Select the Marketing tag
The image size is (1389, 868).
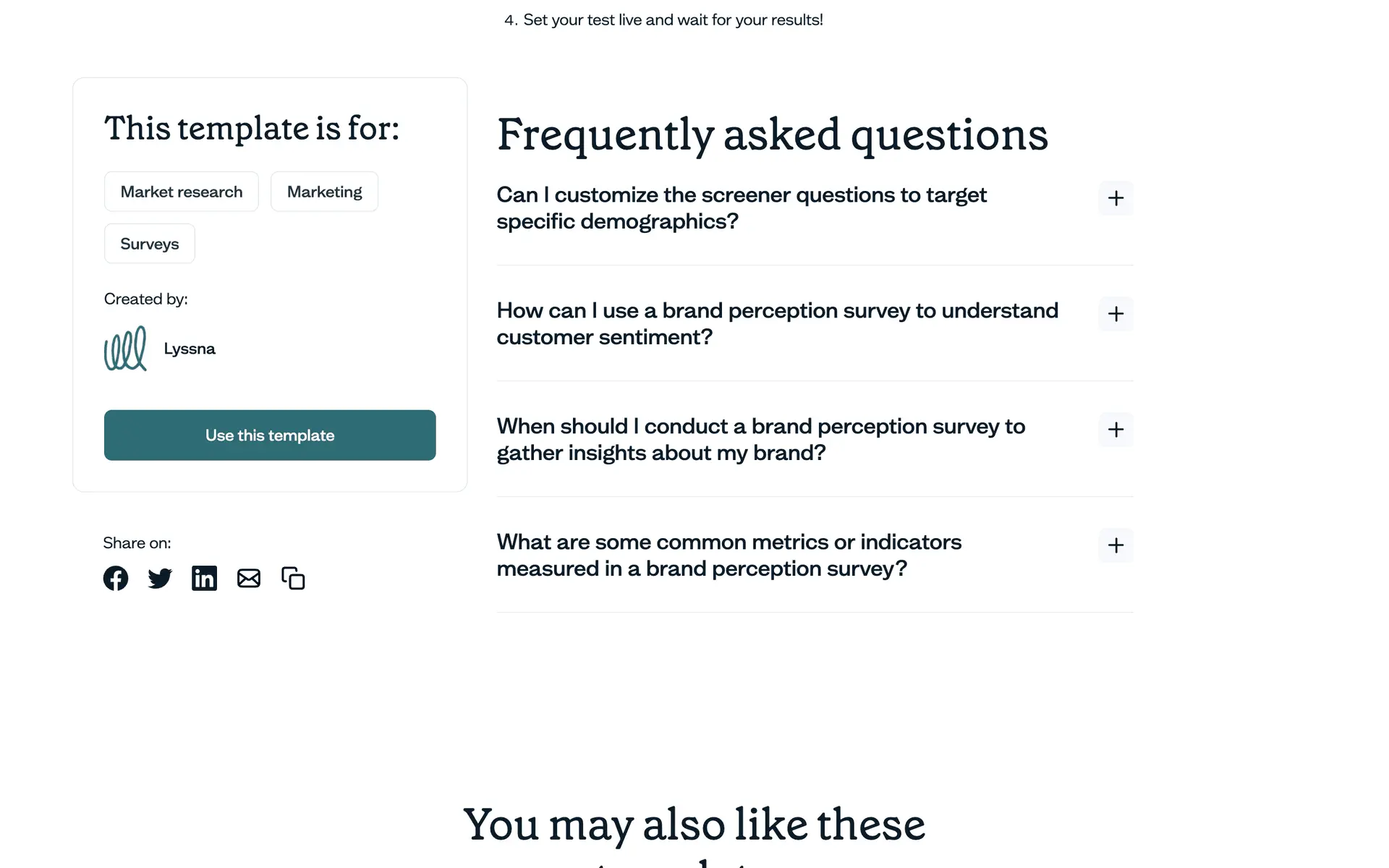click(324, 192)
